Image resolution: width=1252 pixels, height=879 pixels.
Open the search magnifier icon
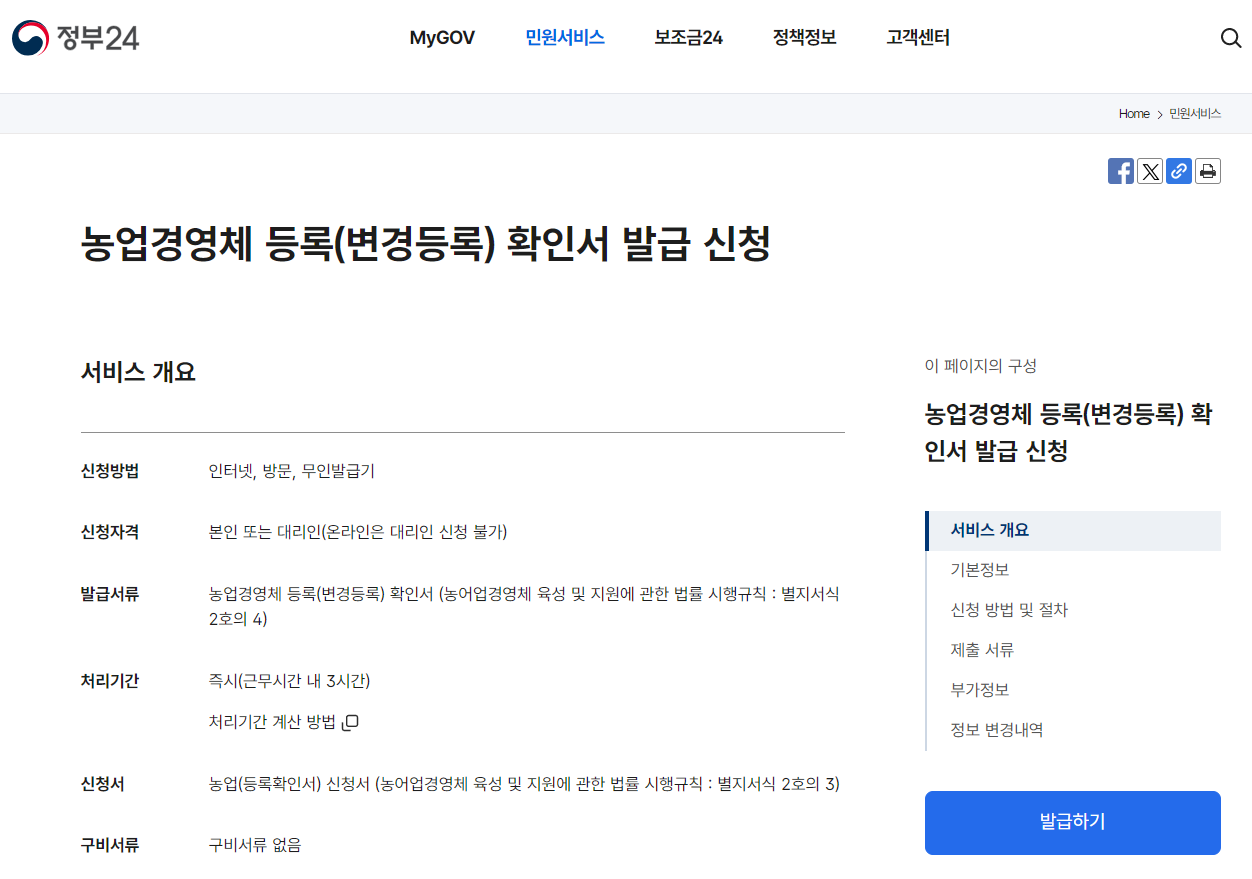[x=1231, y=38]
